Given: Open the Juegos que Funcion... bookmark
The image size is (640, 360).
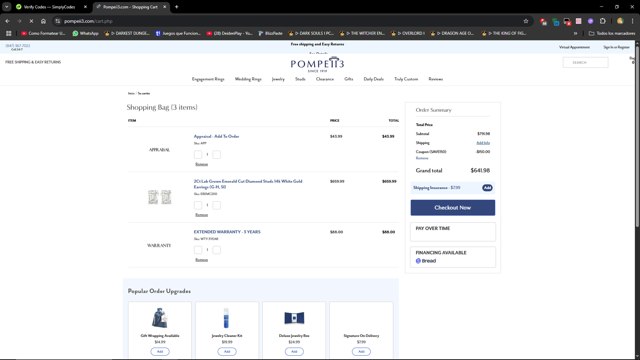Looking at the screenshot, I should pyautogui.click(x=178, y=33).
